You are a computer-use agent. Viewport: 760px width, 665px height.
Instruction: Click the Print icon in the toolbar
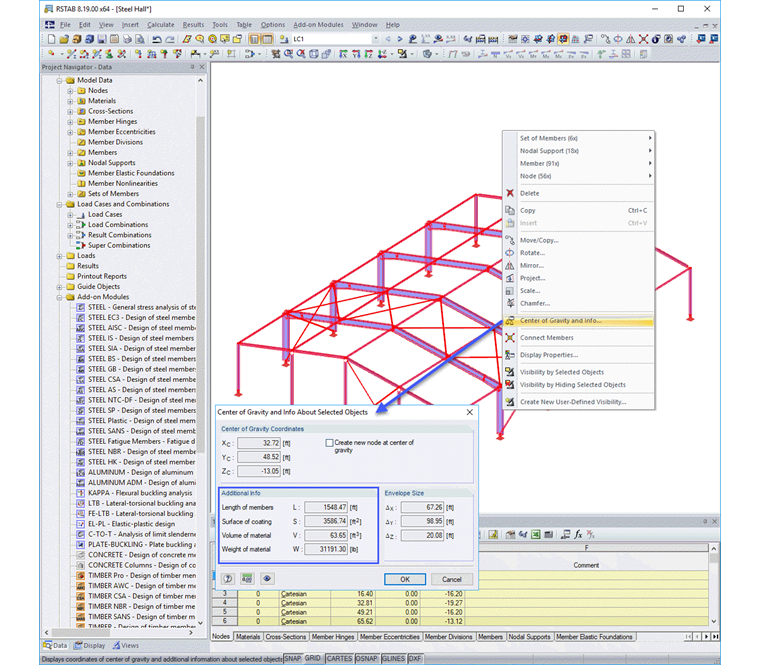coord(127,39)
